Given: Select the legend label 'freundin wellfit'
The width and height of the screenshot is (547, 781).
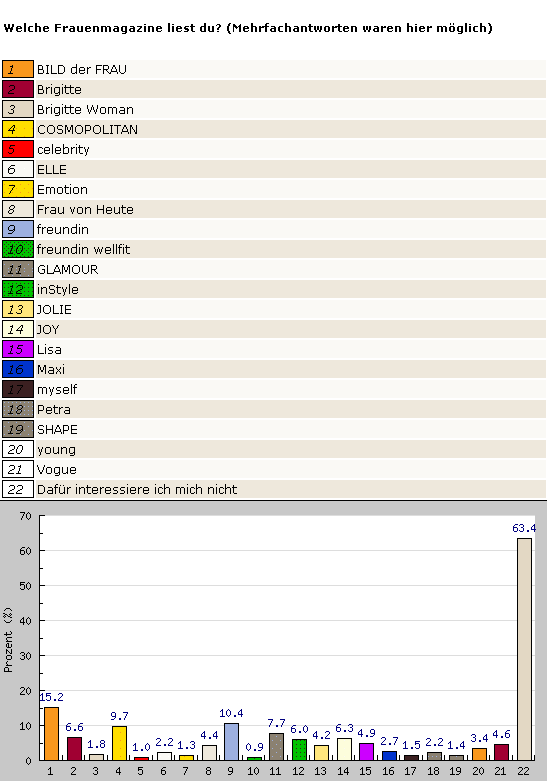Looking at the screenshot, I should click(84, 249).
